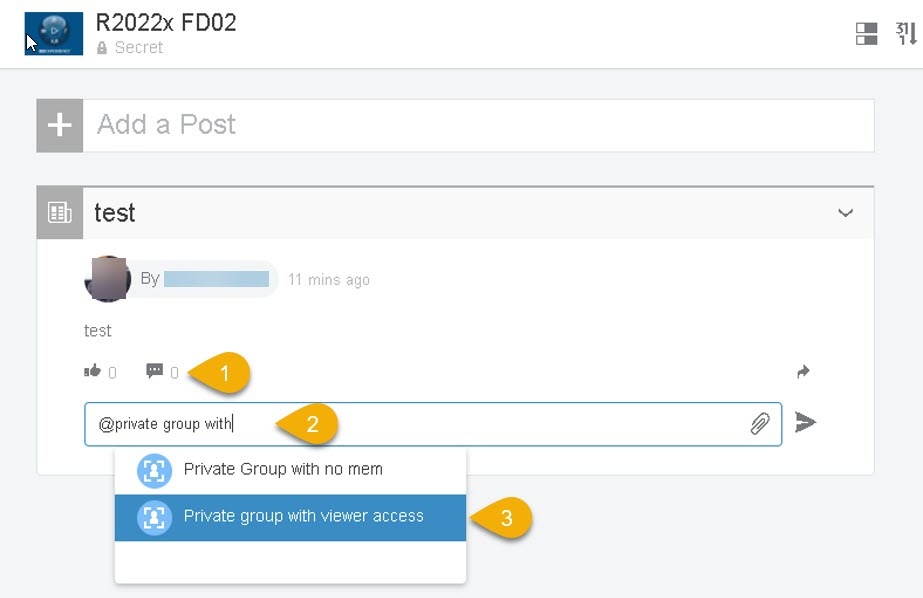Image resolution: width=923 pixels, height=598 pixels.
Task: Click the community logo thumbnail
Action: pyautogui.click(x=53, y=33)
